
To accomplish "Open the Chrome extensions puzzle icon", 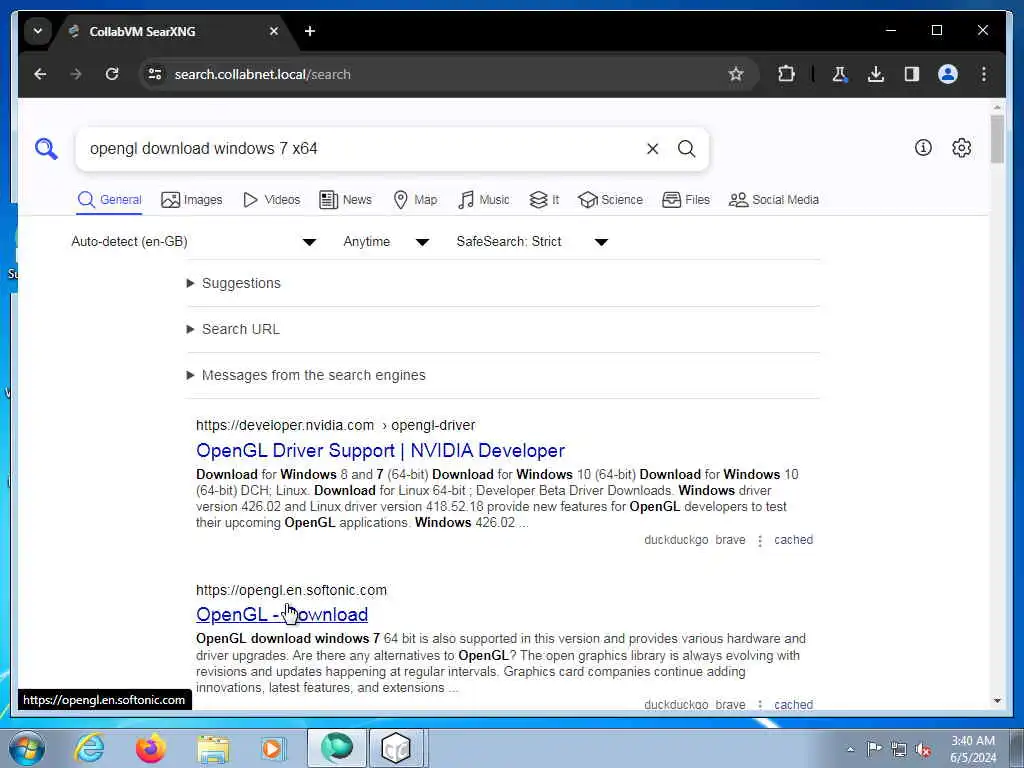I will click(x=786, y=74).
